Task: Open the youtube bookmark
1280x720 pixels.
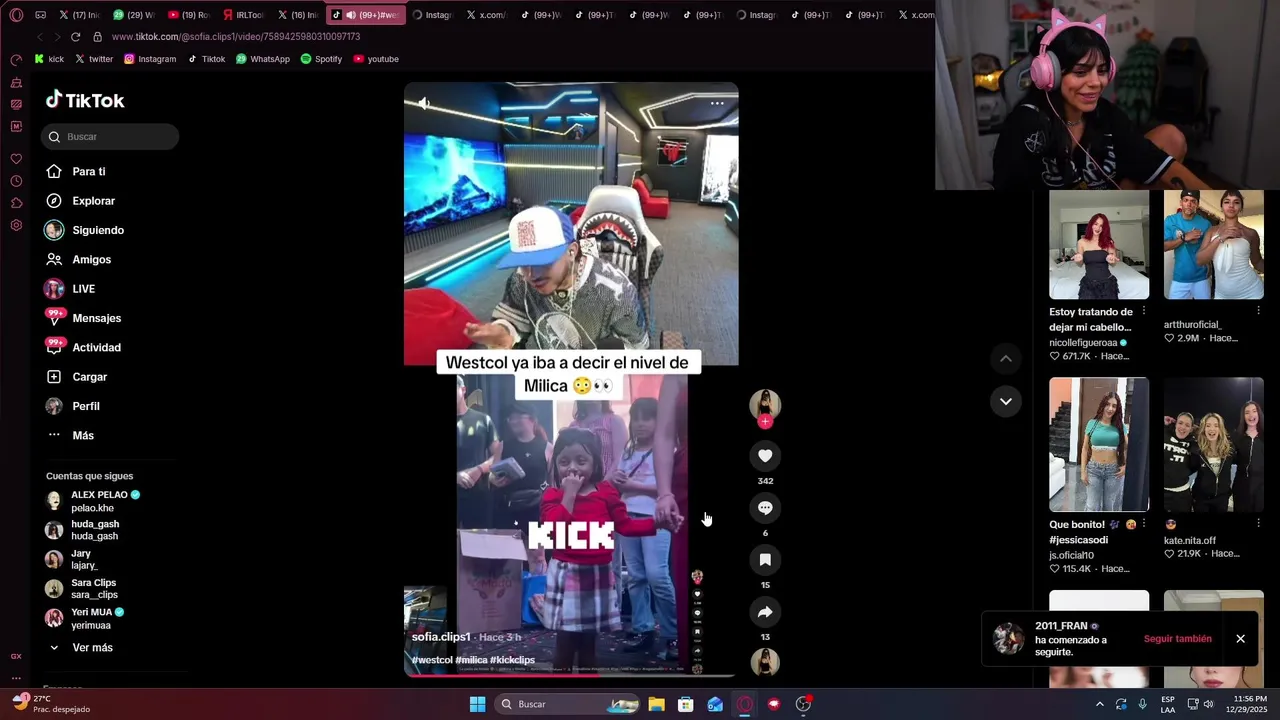Action: tap(376, 59)
